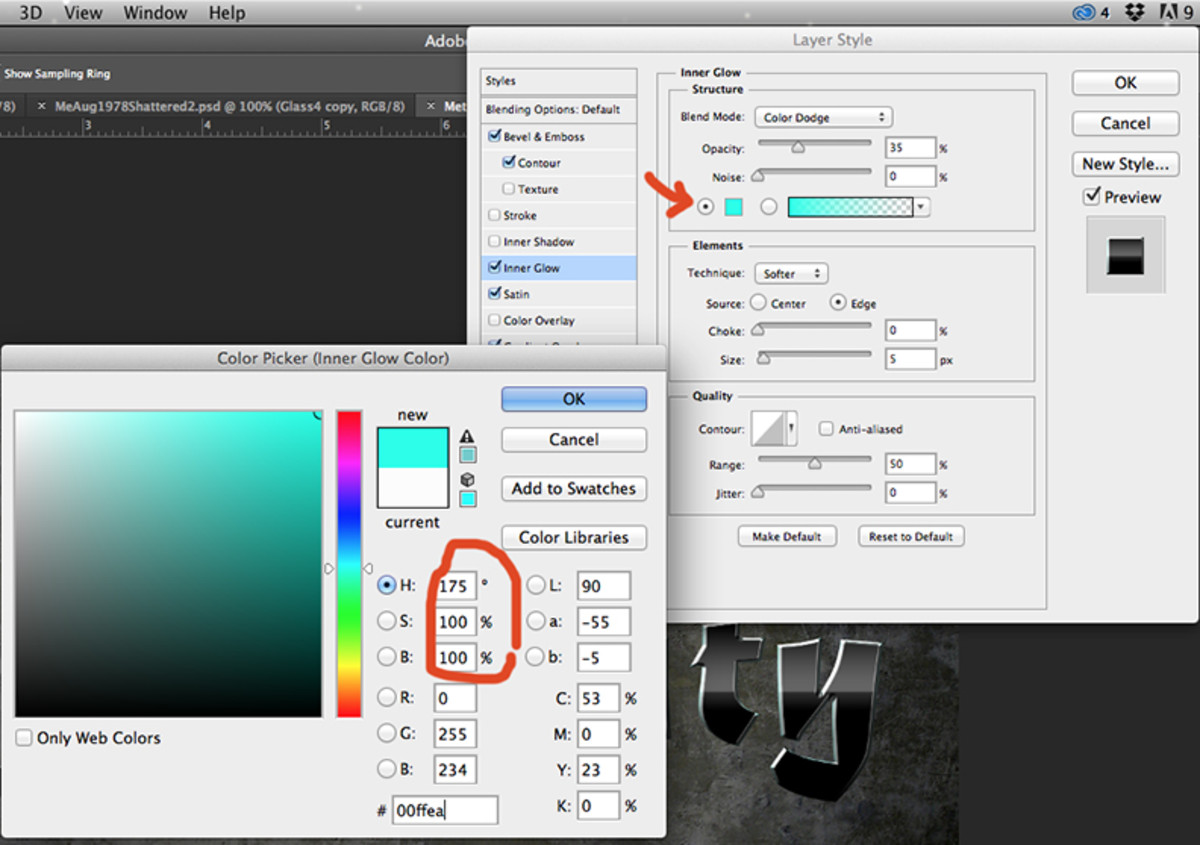Enable the Anti-aliased checkbox
This screenshot has height=845, width=1200.
(x=826, y=429)
